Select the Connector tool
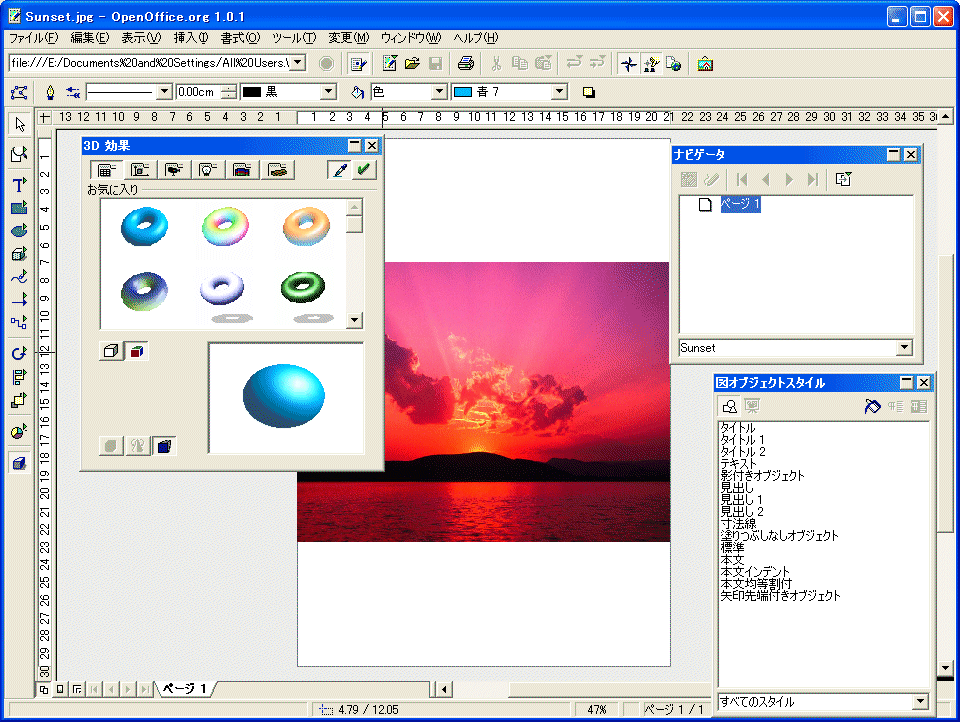The image size is (960, 722). (20, 322)
